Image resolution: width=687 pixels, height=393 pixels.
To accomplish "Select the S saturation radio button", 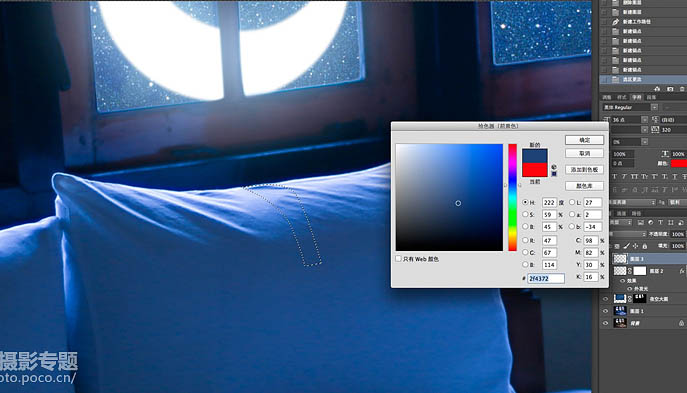I will tap(525, 215).
